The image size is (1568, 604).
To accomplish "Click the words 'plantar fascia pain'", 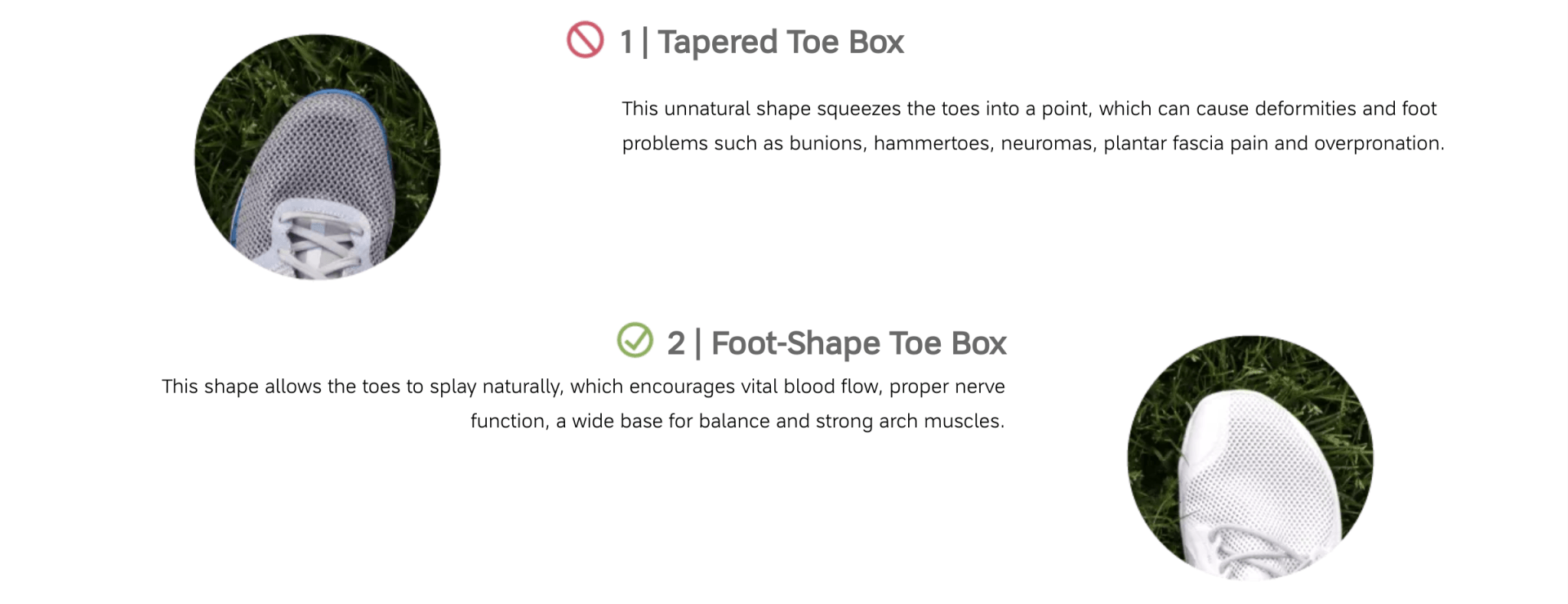I will [x=1185, y=144].
